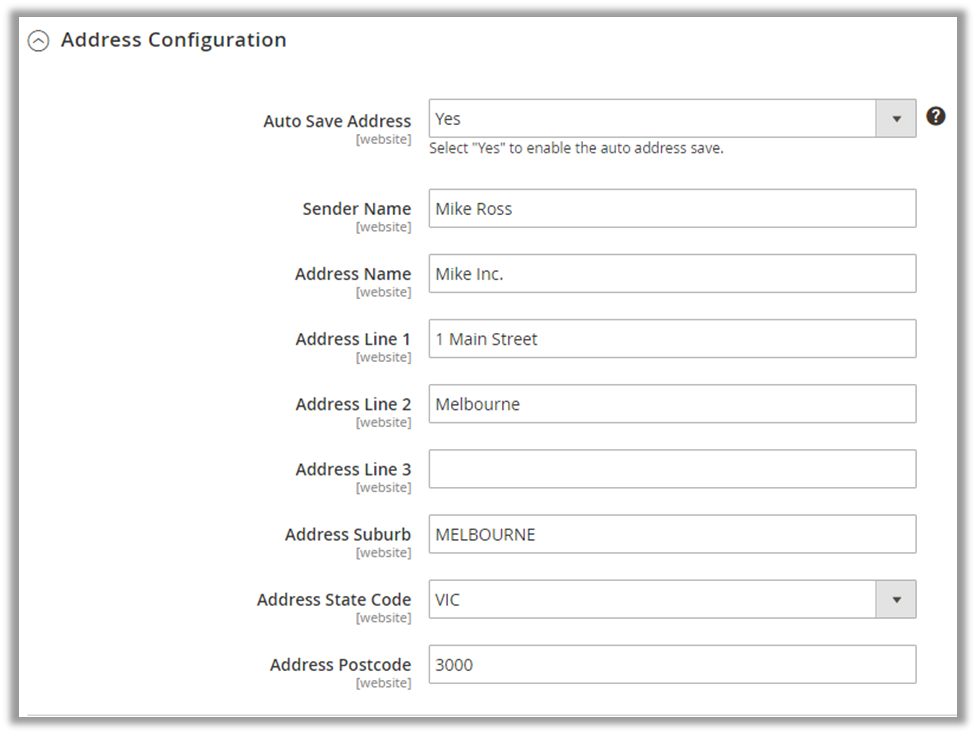Click the Address Suburb label
This screenshot has width=976, height=734.
click(x=347, y=535)
